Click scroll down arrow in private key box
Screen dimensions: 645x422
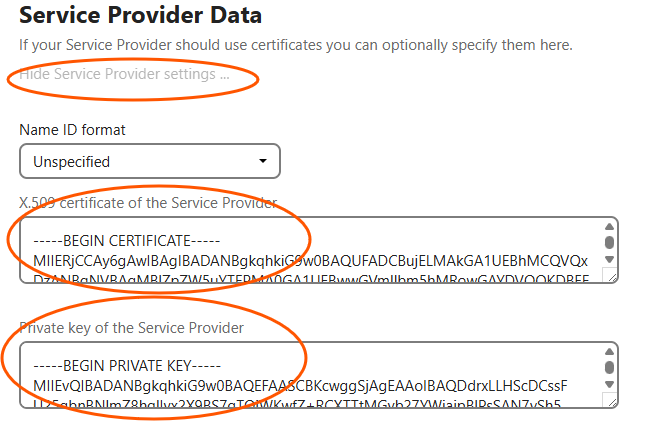pos(609,385)
